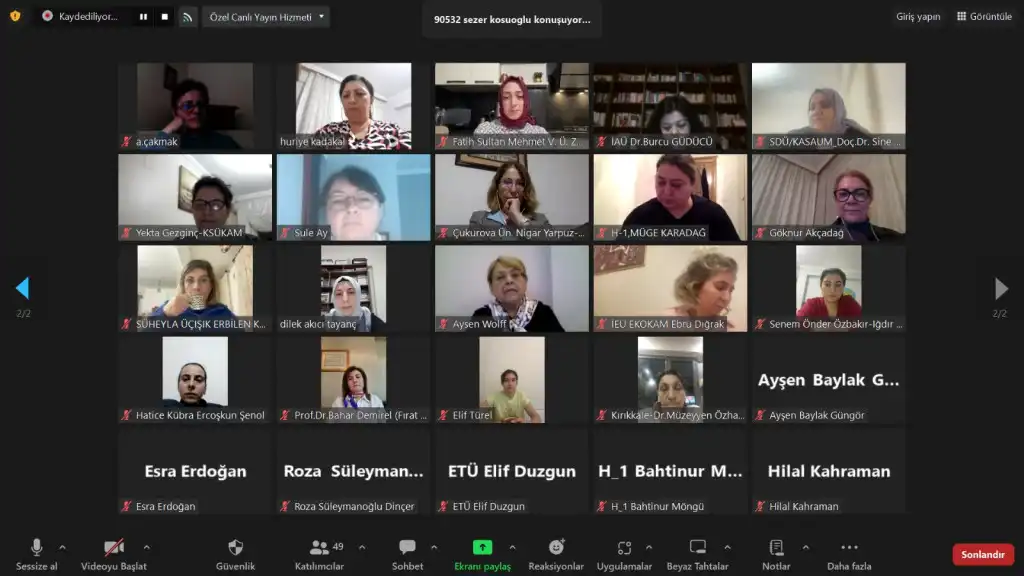
Task: Open the Uygulamalar apps icon
Action: point(624,548)
